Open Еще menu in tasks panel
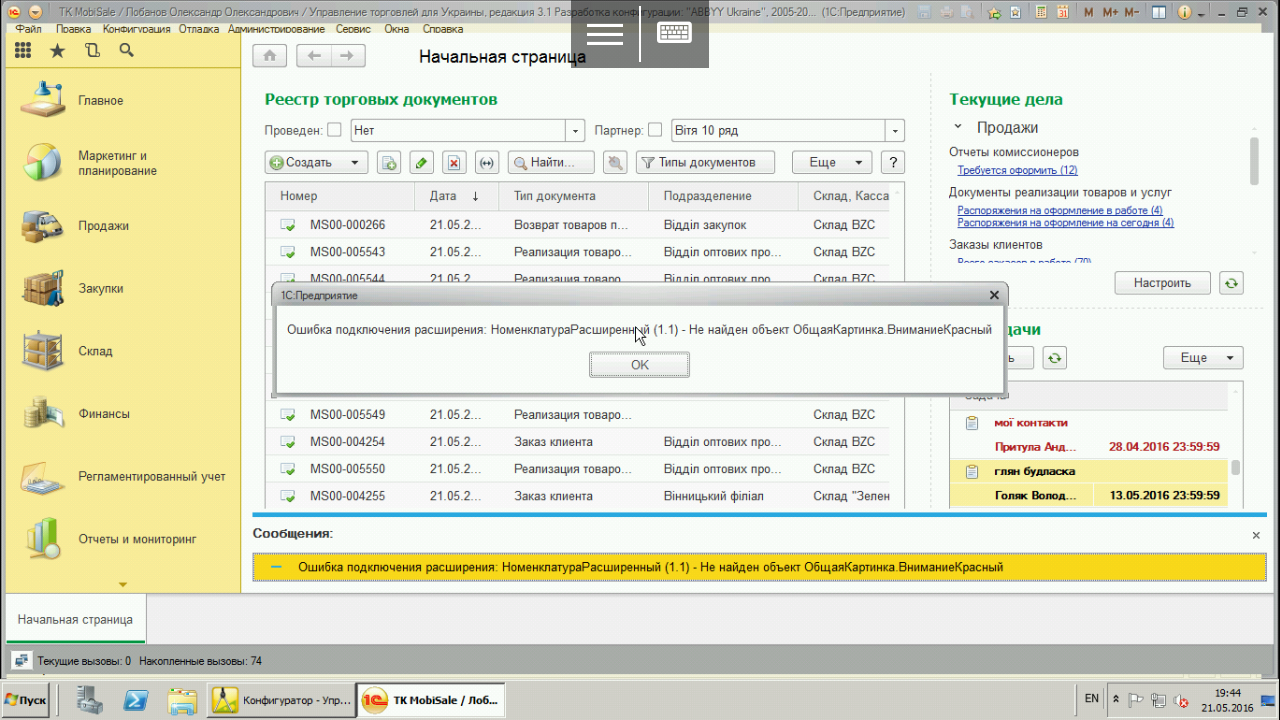The image size is (1280, 720). pyautogui.click(x=1203, y=358)
